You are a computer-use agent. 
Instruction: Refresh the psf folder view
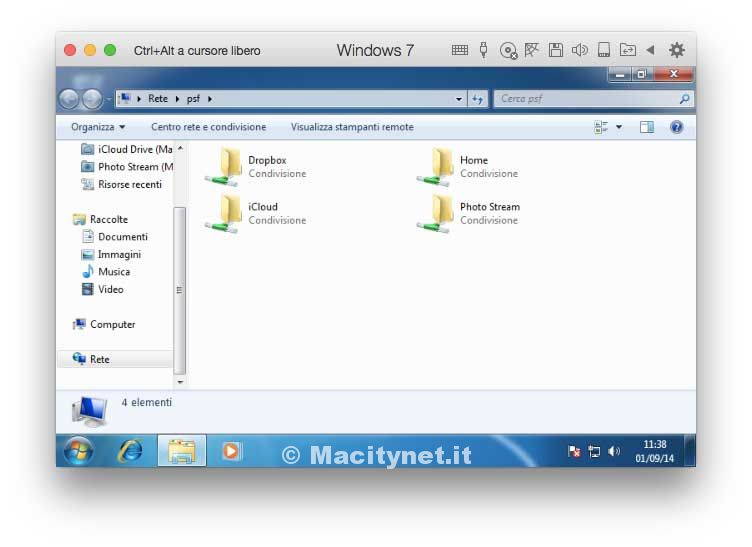[x=477, y=99]
